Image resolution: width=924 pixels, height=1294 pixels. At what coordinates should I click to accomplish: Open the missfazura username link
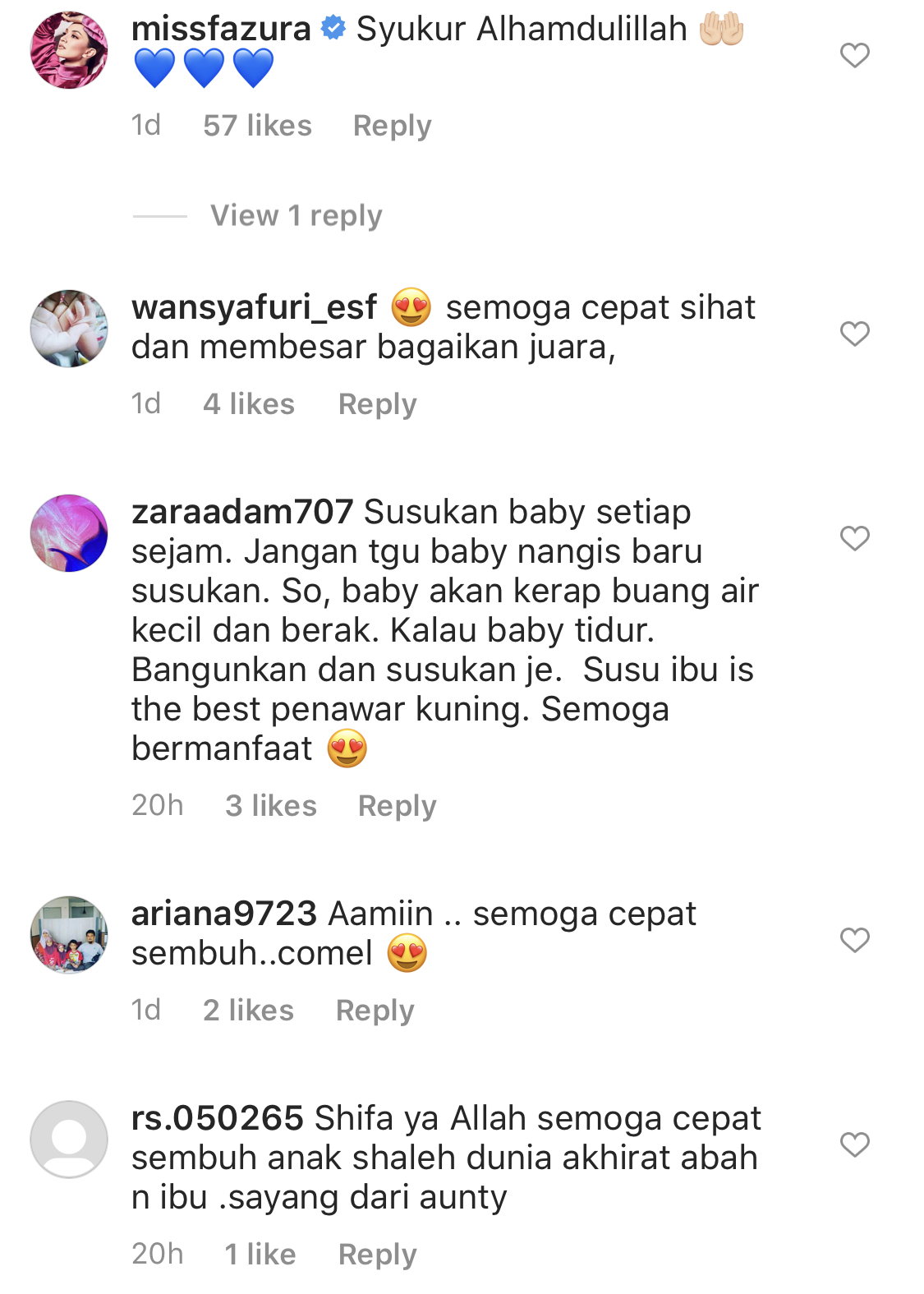click(x=221, y=29)
